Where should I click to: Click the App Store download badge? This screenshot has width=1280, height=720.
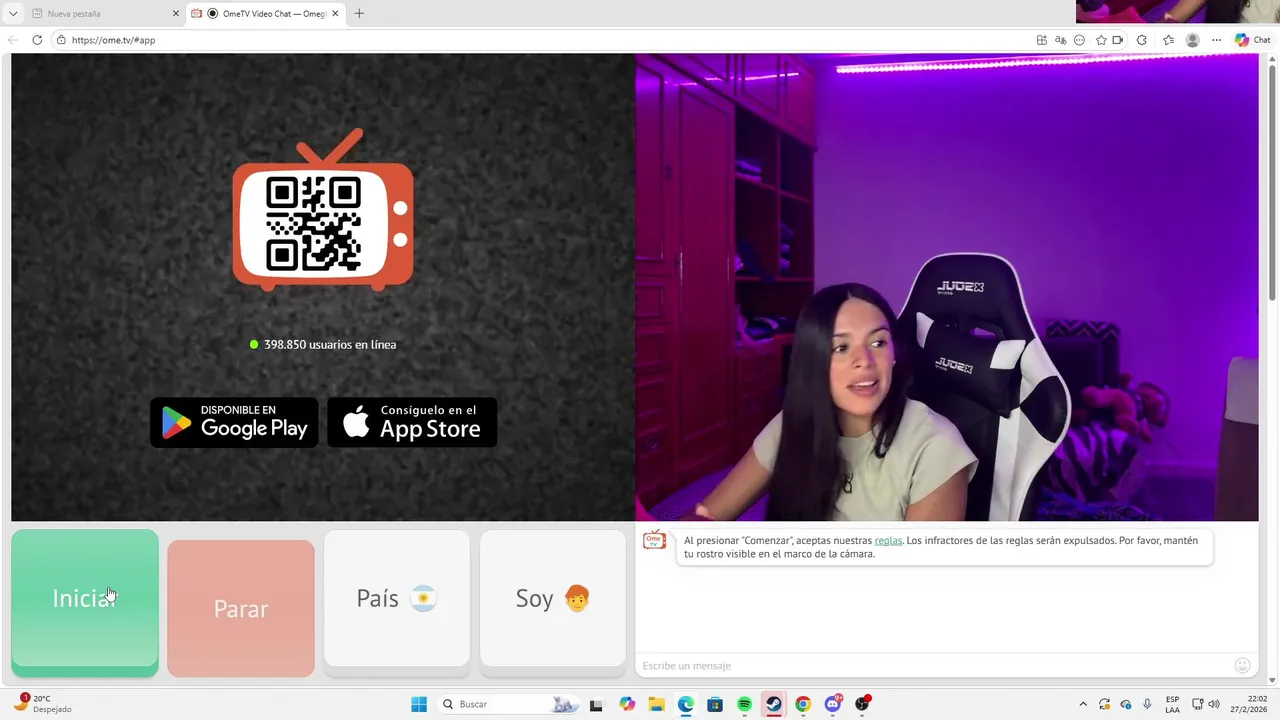(412, 422)
